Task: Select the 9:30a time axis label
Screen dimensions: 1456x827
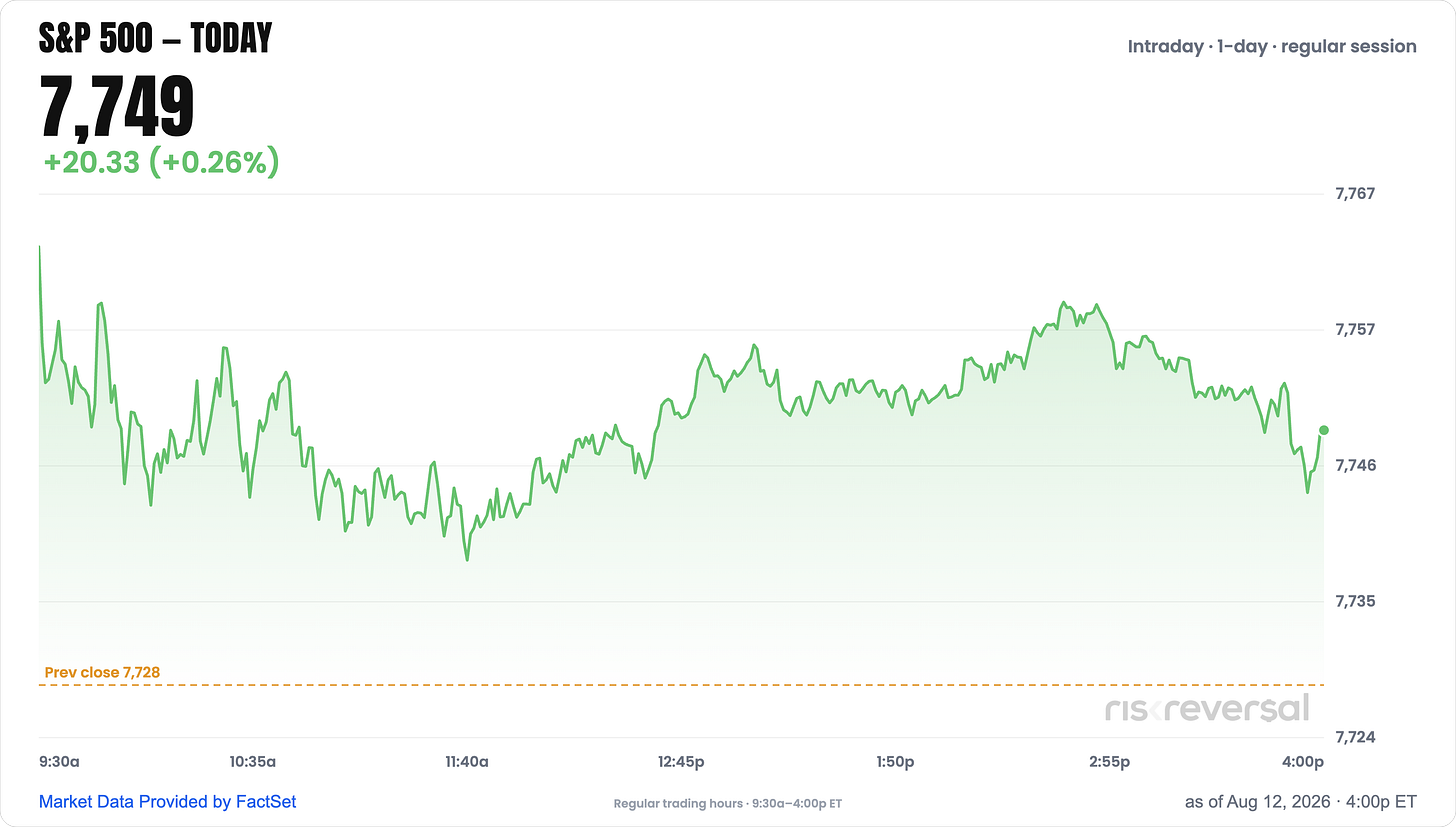Action: pyautogui.click(x=59, y=762)
